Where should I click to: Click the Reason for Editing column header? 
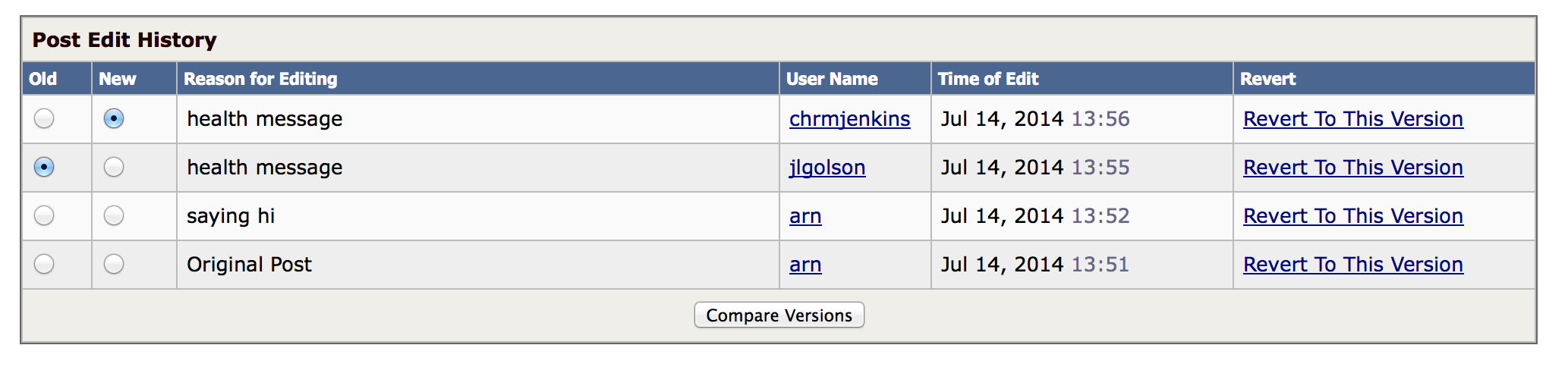[260, 79]
